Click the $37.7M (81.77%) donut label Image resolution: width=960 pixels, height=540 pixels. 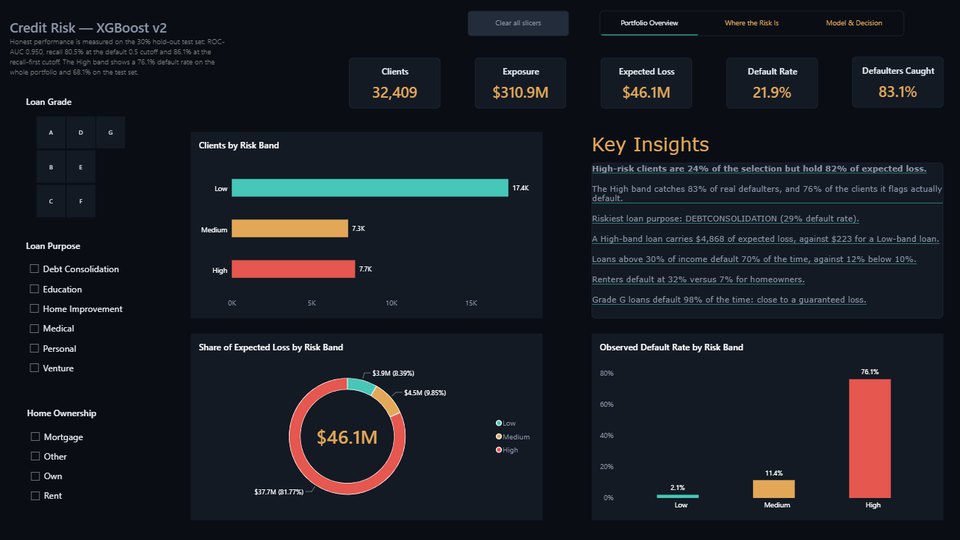coord(279,492)
